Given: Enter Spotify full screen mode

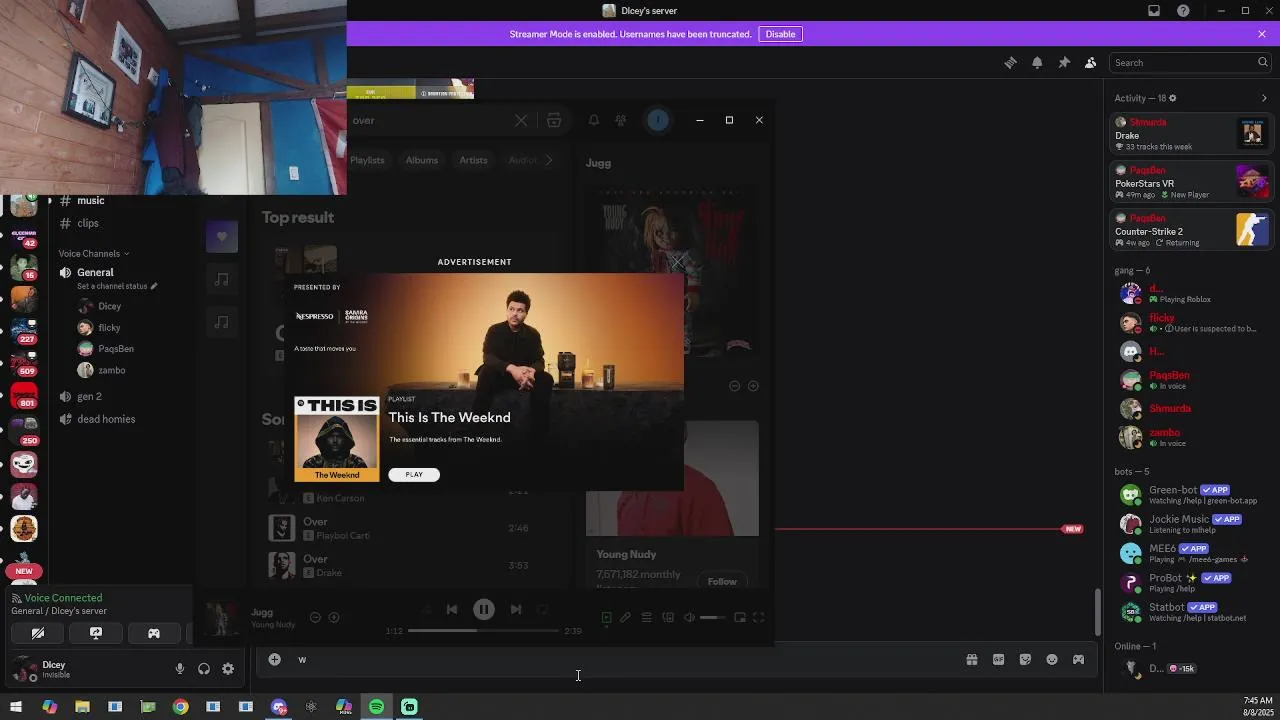Looking at the screenshot, I should click(759, 618).
